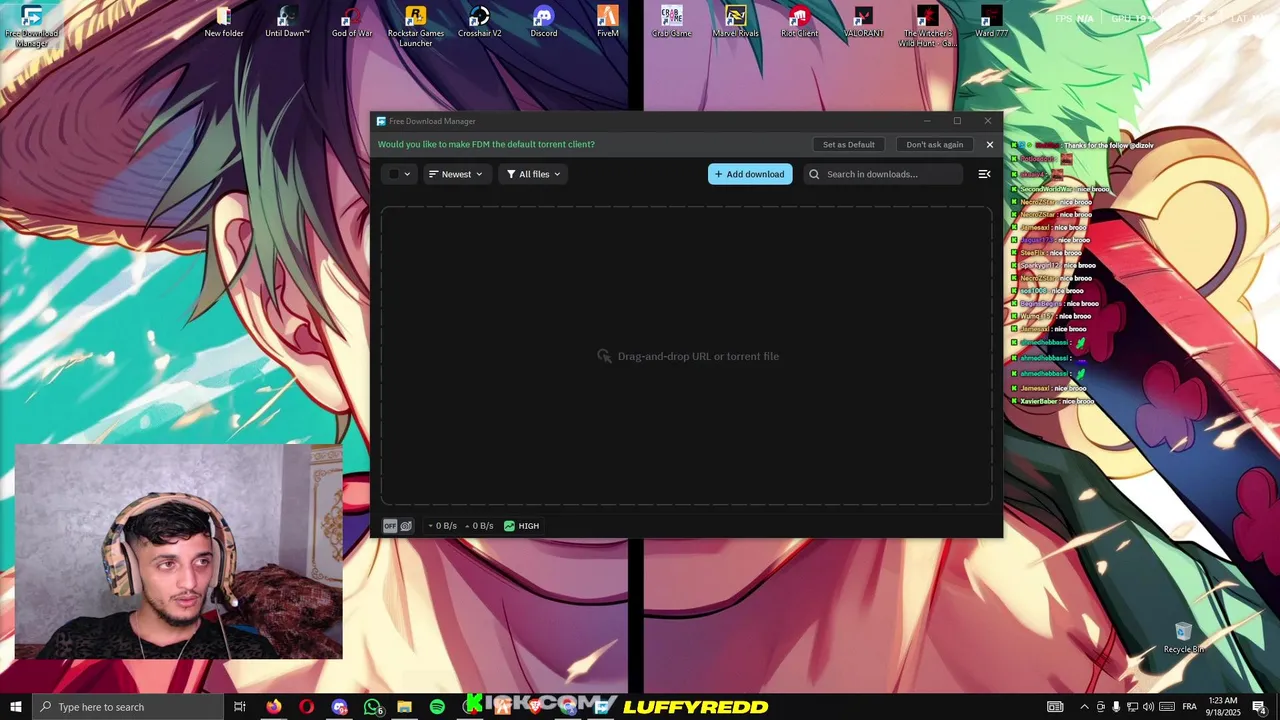This screenshot has width=1280, height=720.
Task: Select the Crosshair V2 desktop icon
Action: tap(480, 22)
